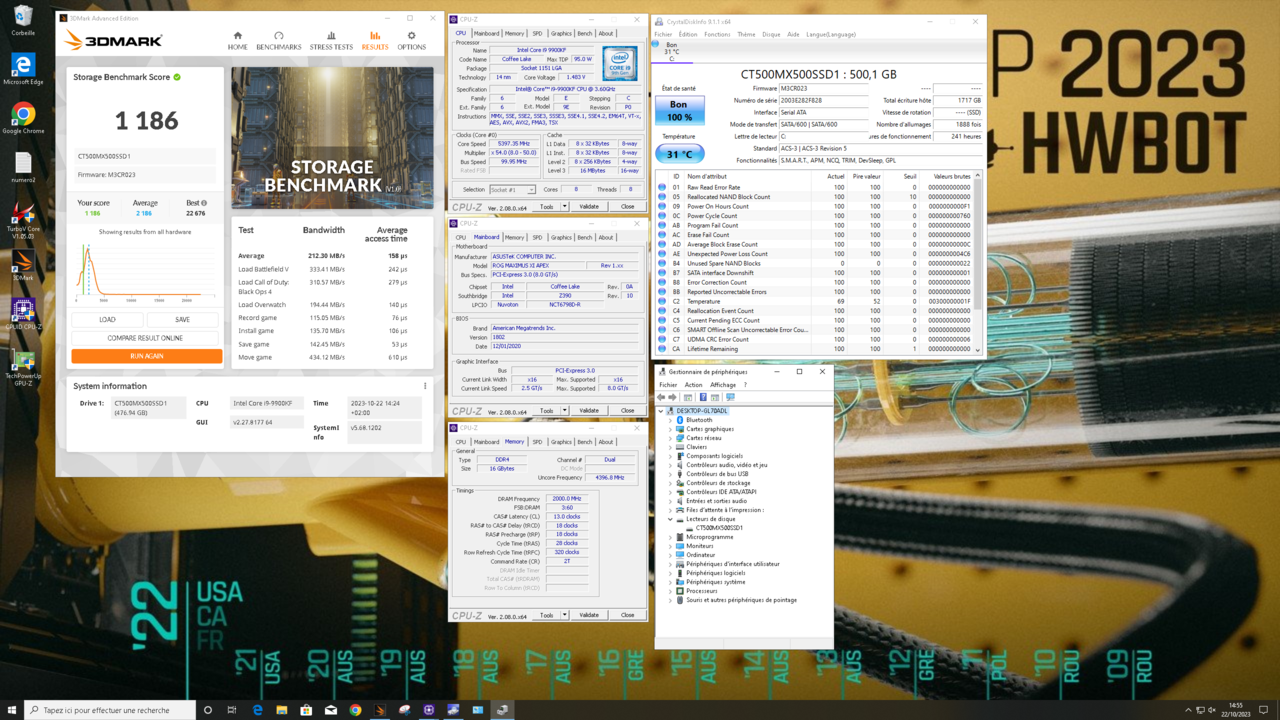The image size is (1280, 720).
Task: Open Corbeille desktop icon
Action: (23, 20)
